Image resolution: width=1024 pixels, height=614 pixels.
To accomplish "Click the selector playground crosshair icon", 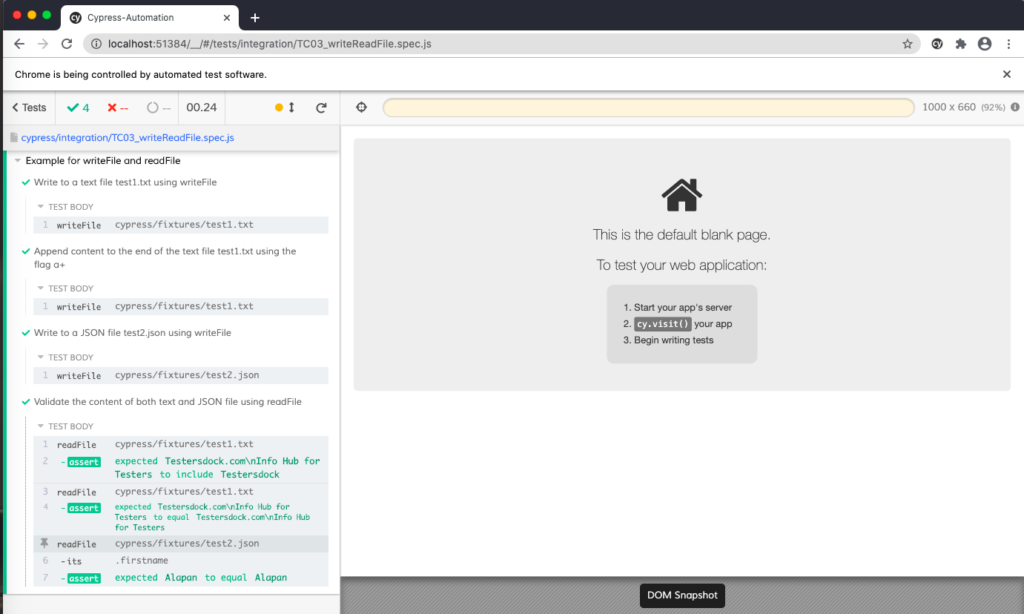I will coord(362,108).
